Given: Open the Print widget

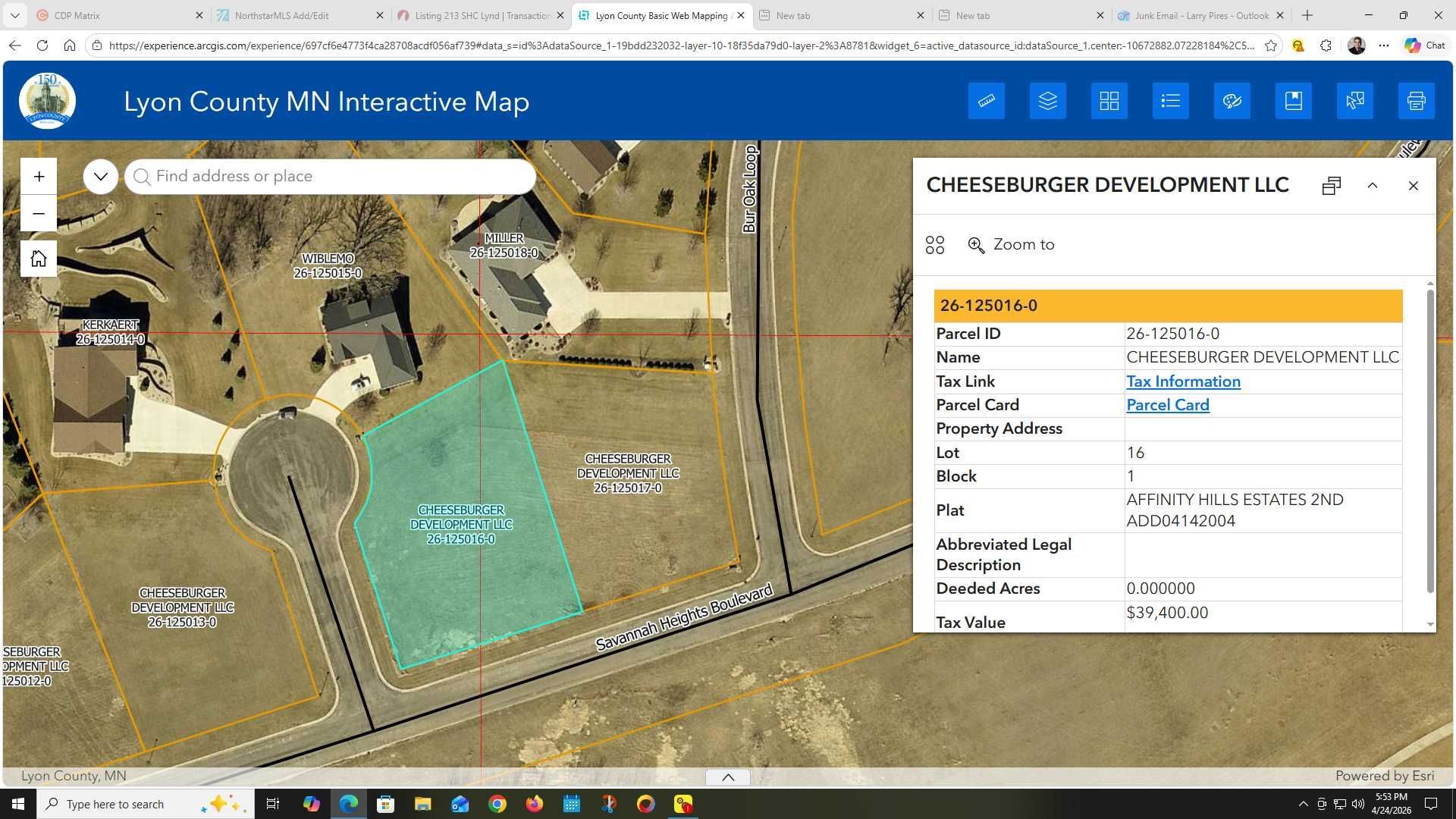Looking at the screenshot, I should click(x=1416, y=101).
